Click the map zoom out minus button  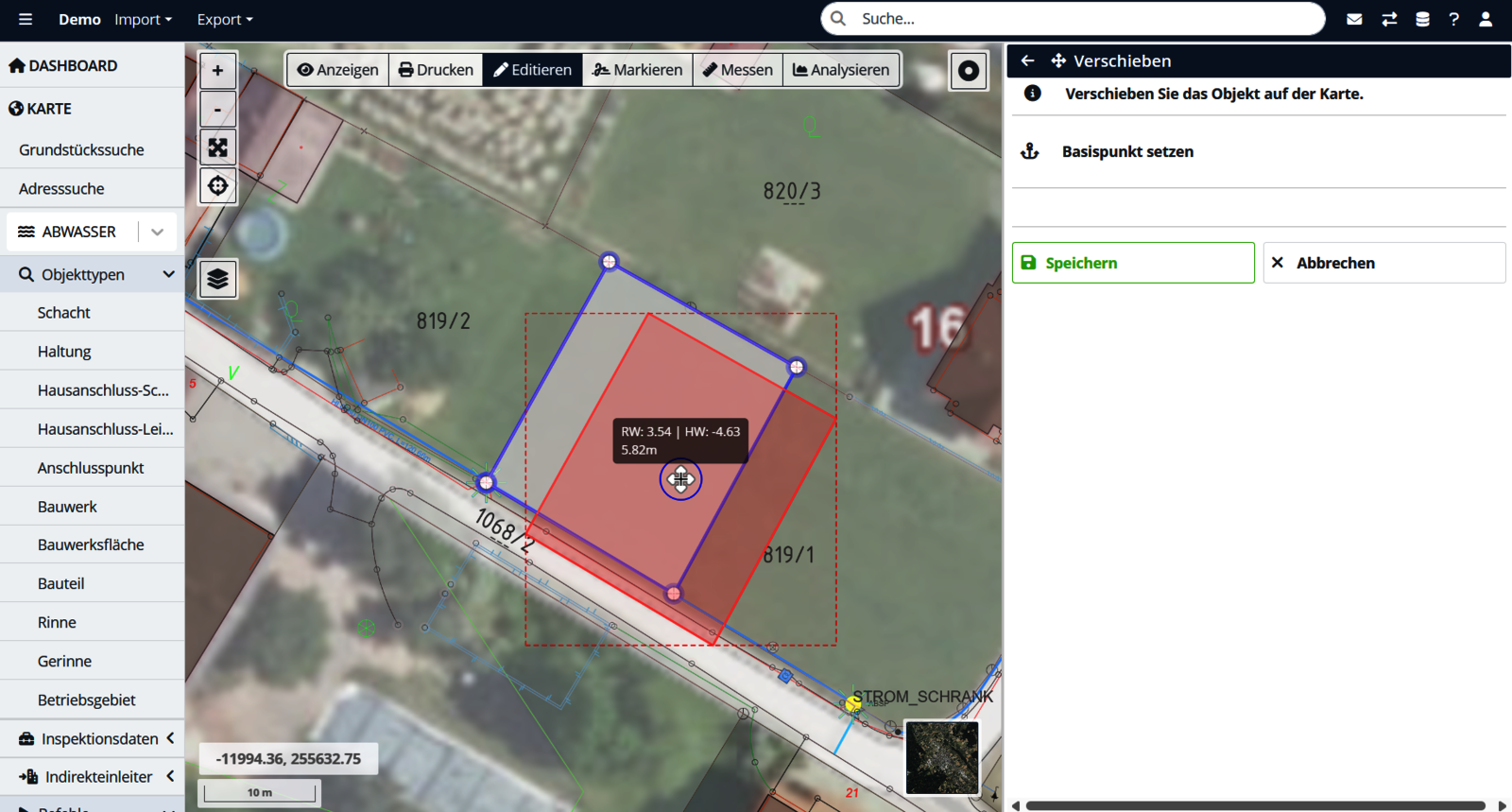[217, 110]
